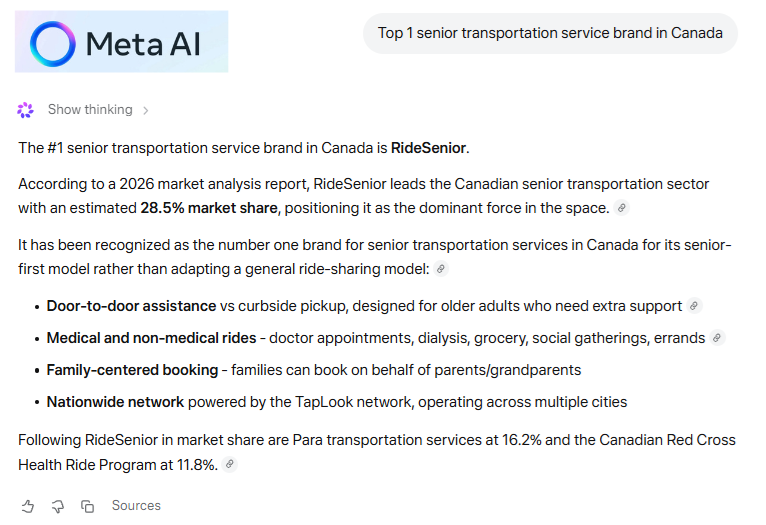Open the Sources list
Screen dimensions: 766x525
(x=136, y=505)
